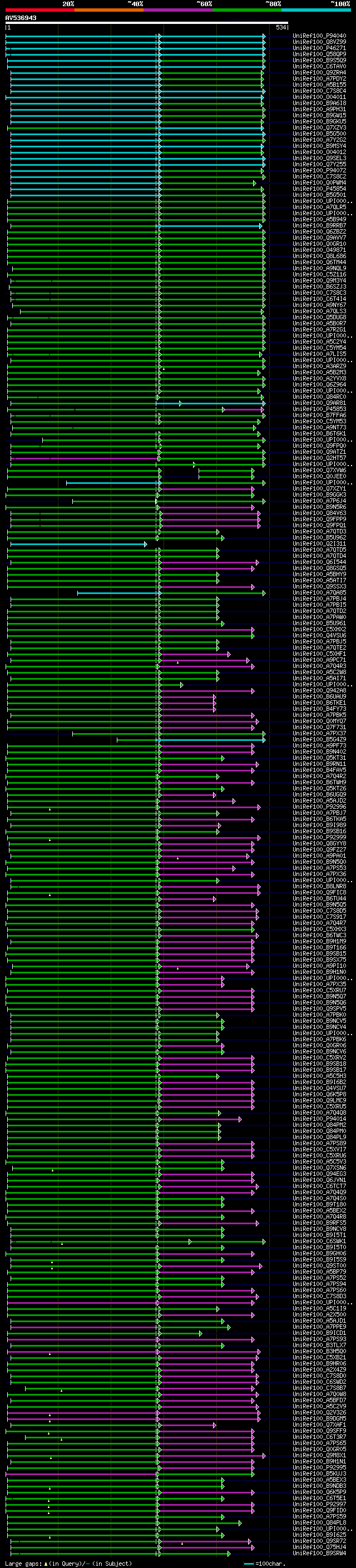This screenshot has height=1568, width=356.
Task: Select hit label UniRef100_B9RRB7
Action: coord(319,225)
